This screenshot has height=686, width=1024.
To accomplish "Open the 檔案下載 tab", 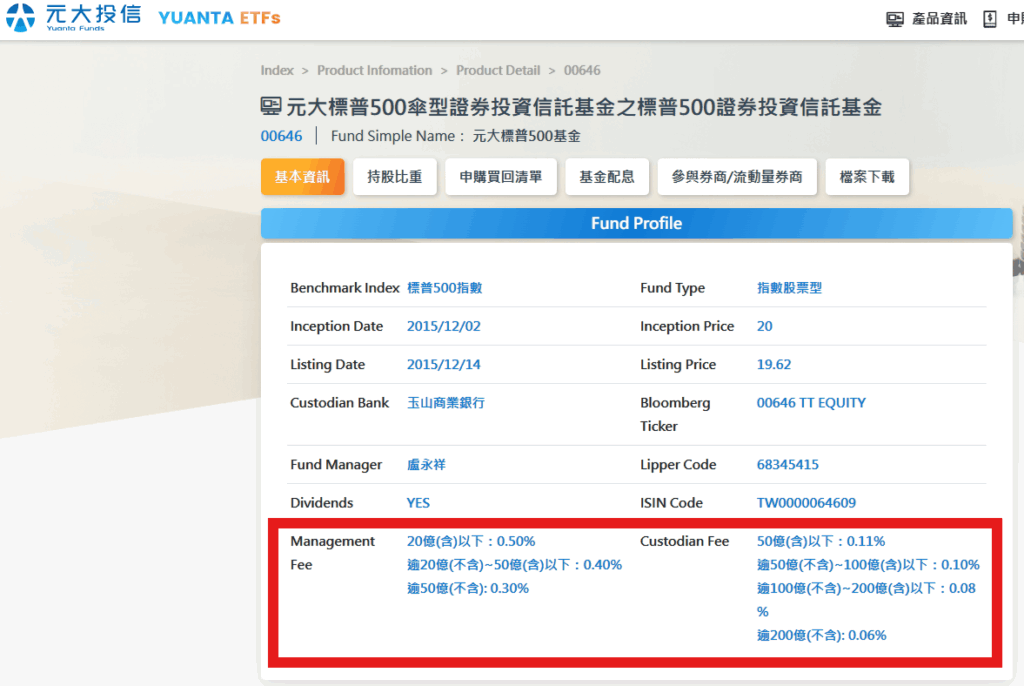I will point(867,176).
